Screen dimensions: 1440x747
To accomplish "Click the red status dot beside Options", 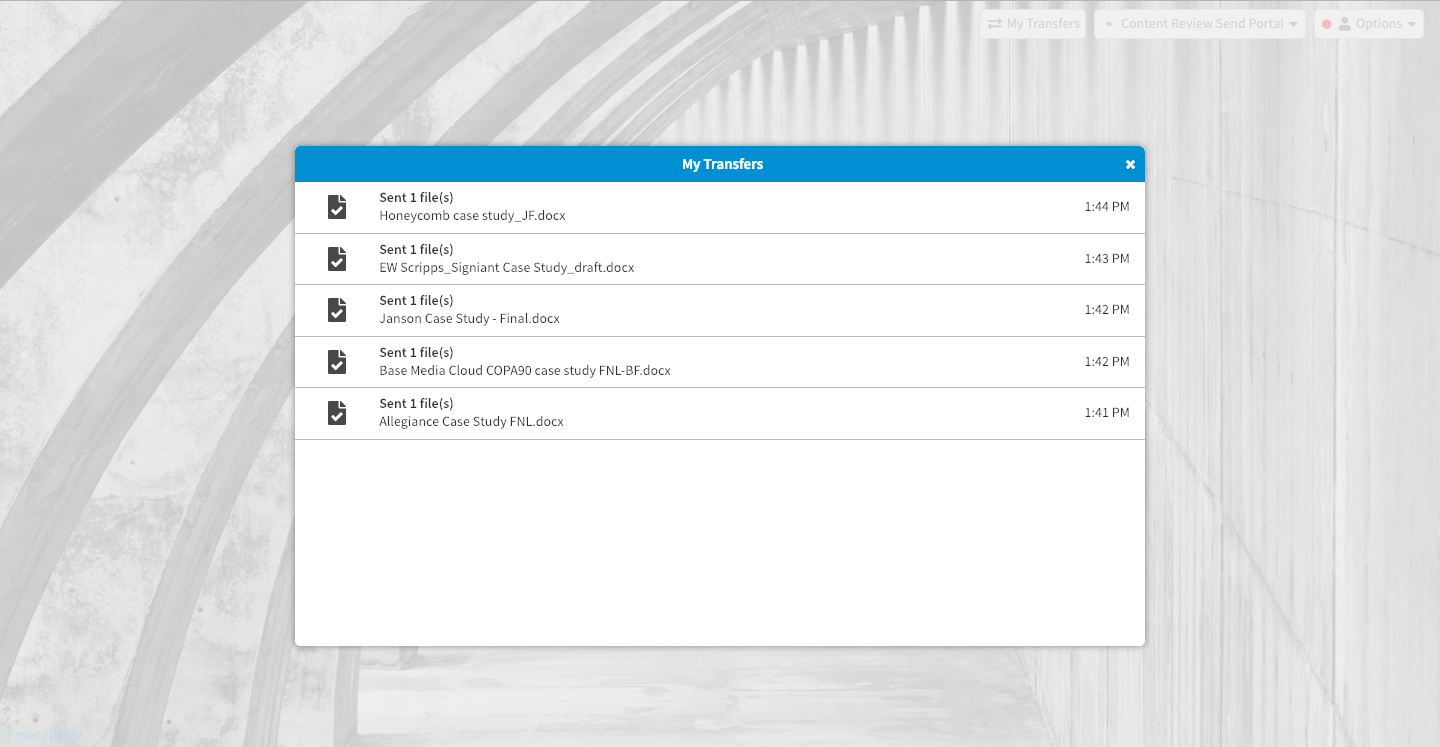I will (x=1327, y=24).
